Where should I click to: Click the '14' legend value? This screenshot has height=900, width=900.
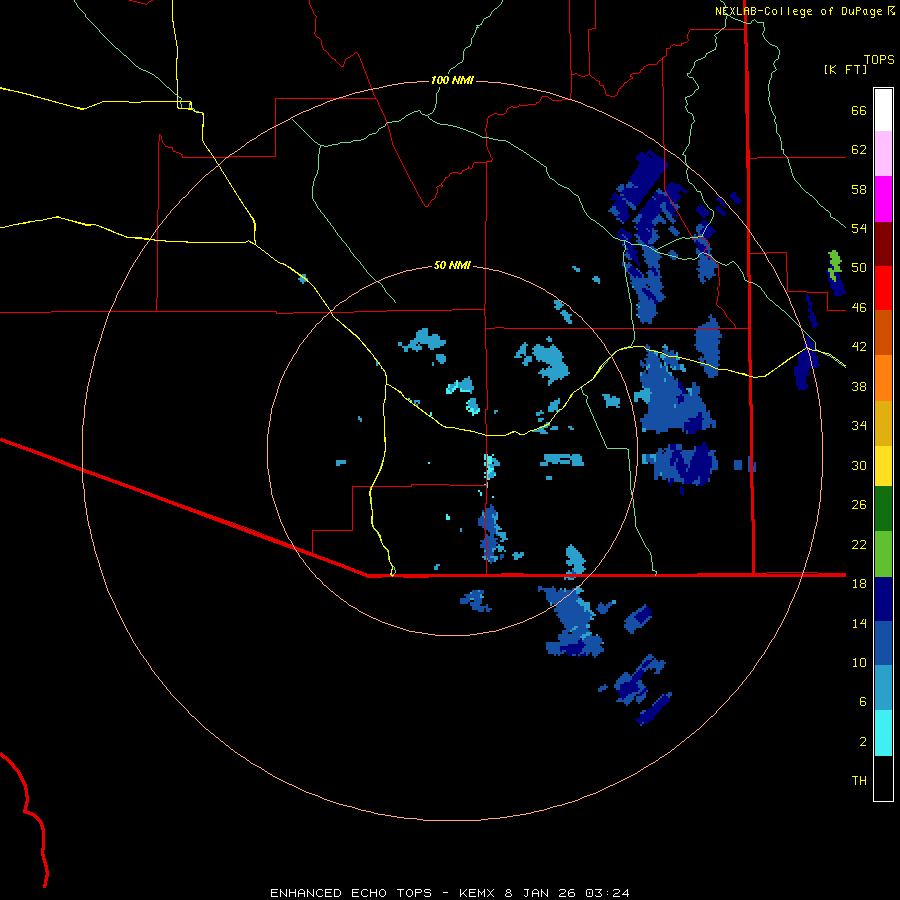click(x=859, y=623)
